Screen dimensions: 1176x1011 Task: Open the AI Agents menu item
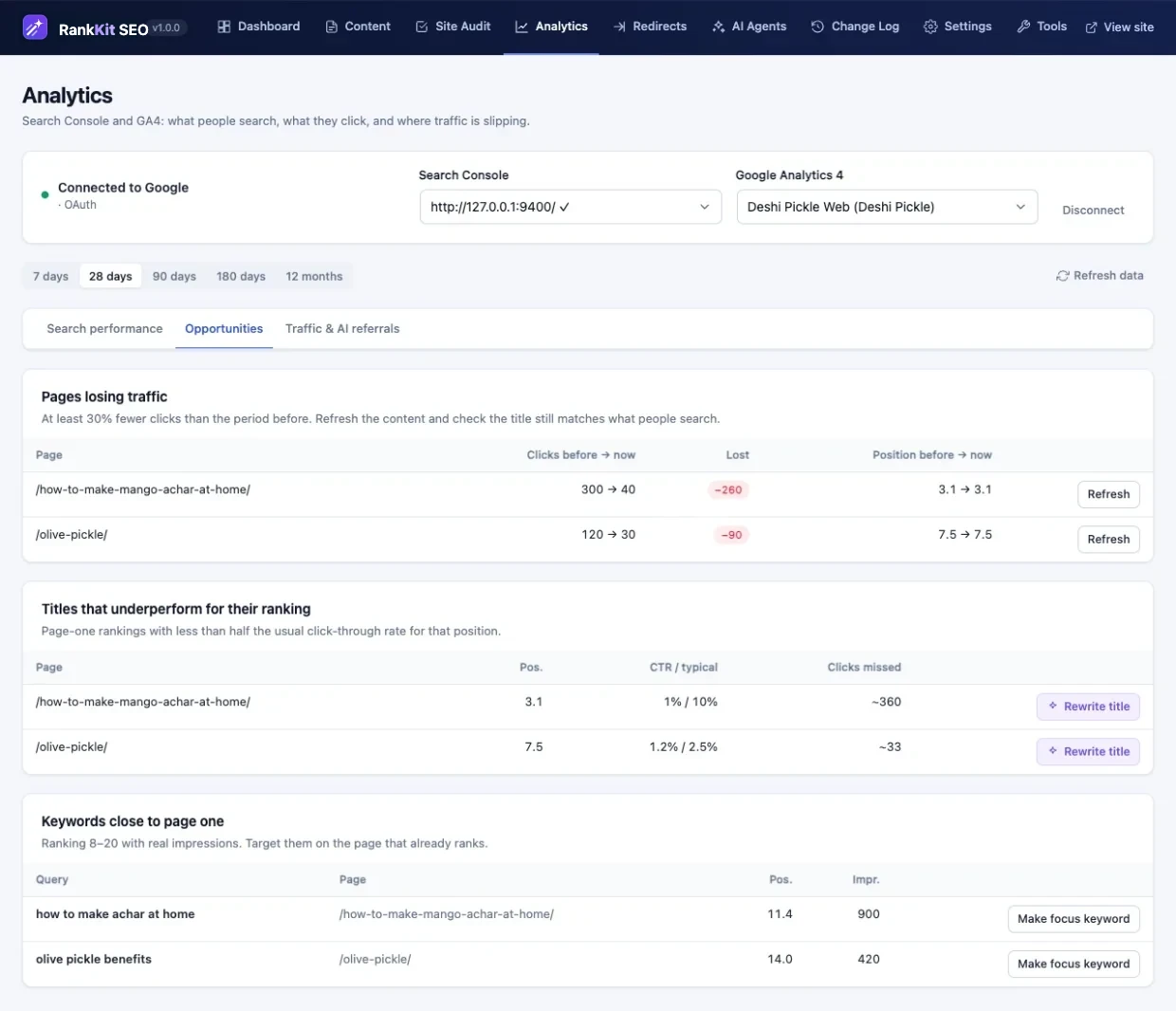click(748, 27)
